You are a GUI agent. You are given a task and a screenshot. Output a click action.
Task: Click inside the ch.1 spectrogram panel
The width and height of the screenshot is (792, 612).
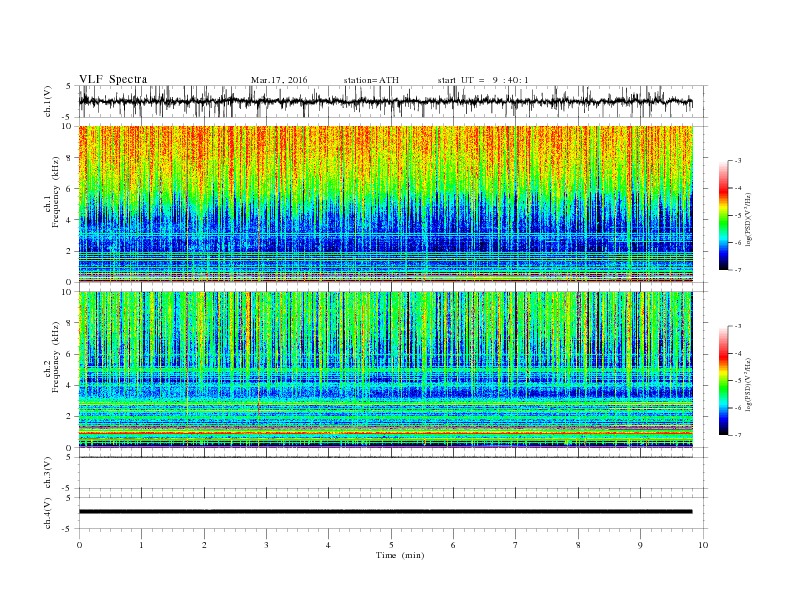coord(385,204)
